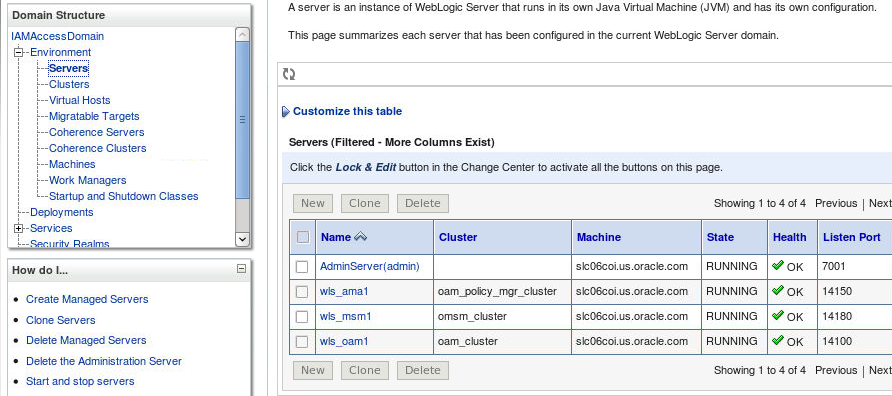Sort table by State column header
Screen dimensions: 892x396
tap(720, 237)
